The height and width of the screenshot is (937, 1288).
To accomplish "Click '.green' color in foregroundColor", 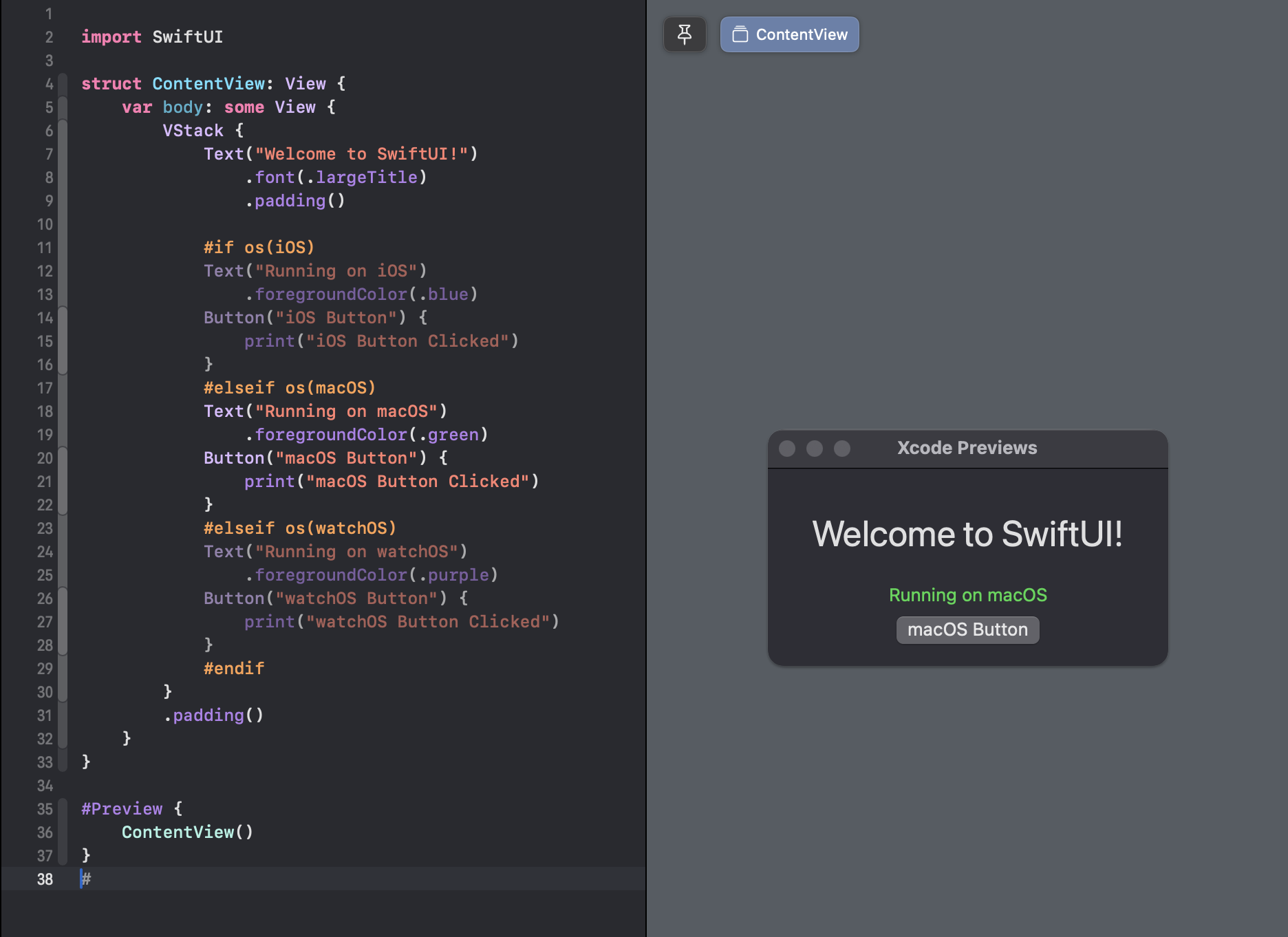I will [448, 435].
